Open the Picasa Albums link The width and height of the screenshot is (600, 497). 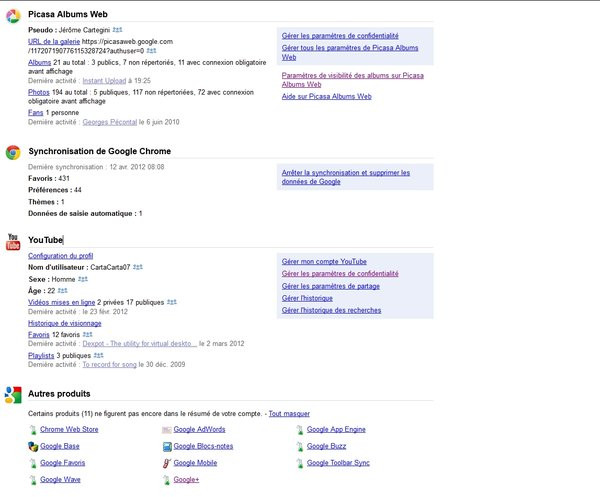pos(39,62)
